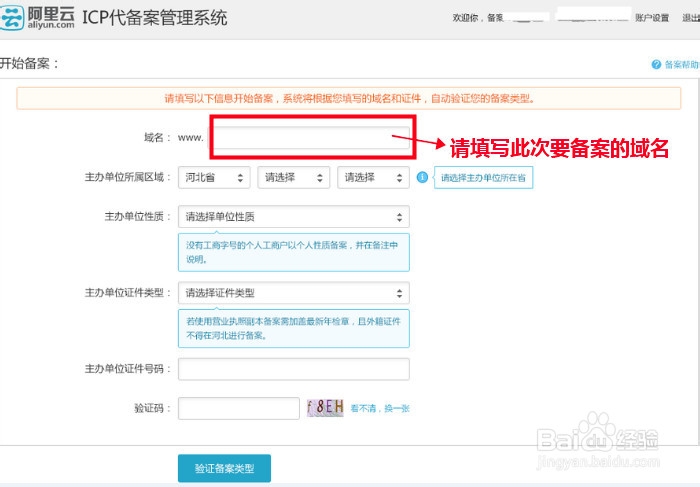Click the 没有工商字号的个人工商户 hint text

pos(292,252)
